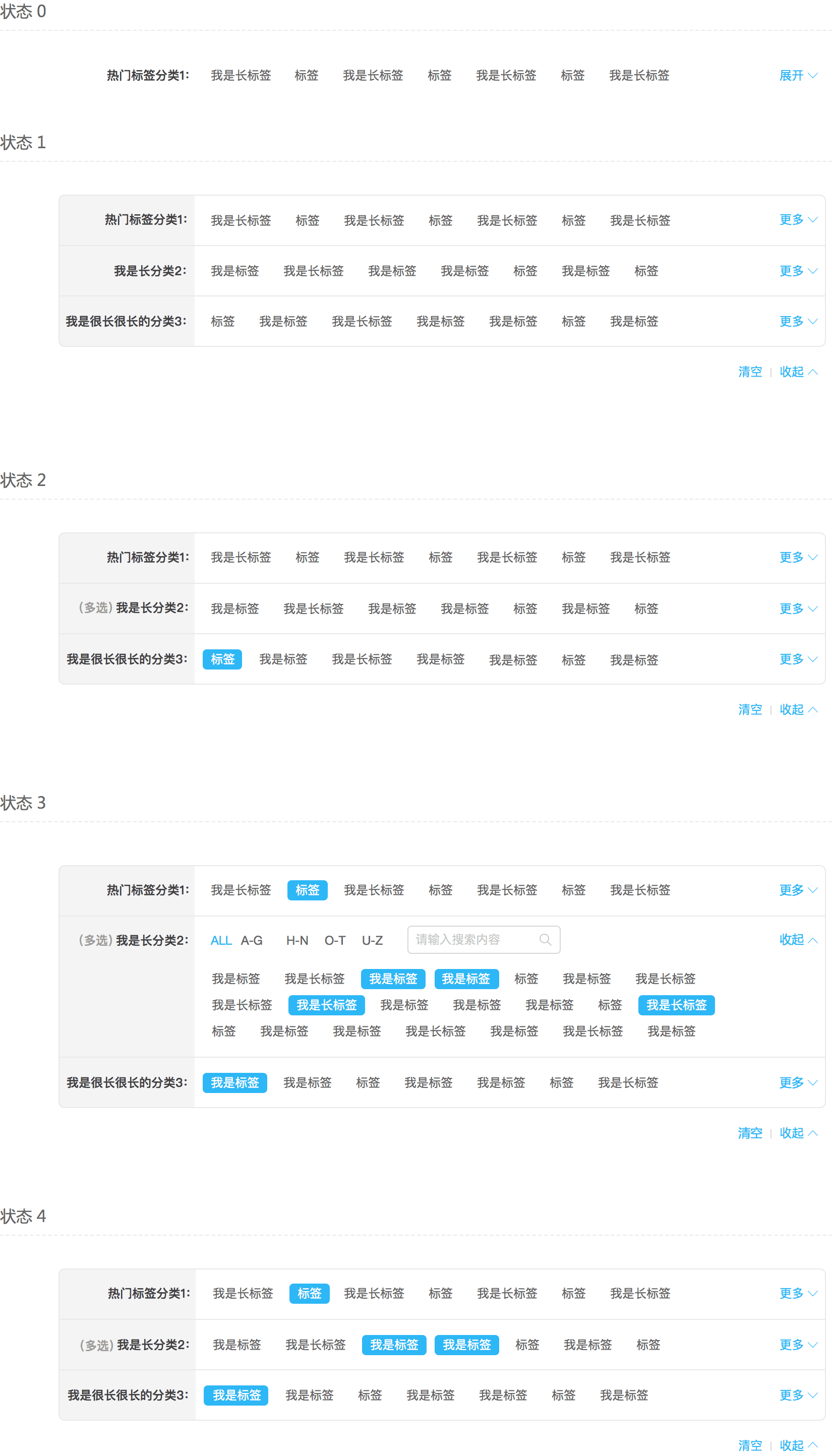Click the 我是很长很长的分类3: label in 状态 4
833x1456 pixels.
click(128, 1396)
